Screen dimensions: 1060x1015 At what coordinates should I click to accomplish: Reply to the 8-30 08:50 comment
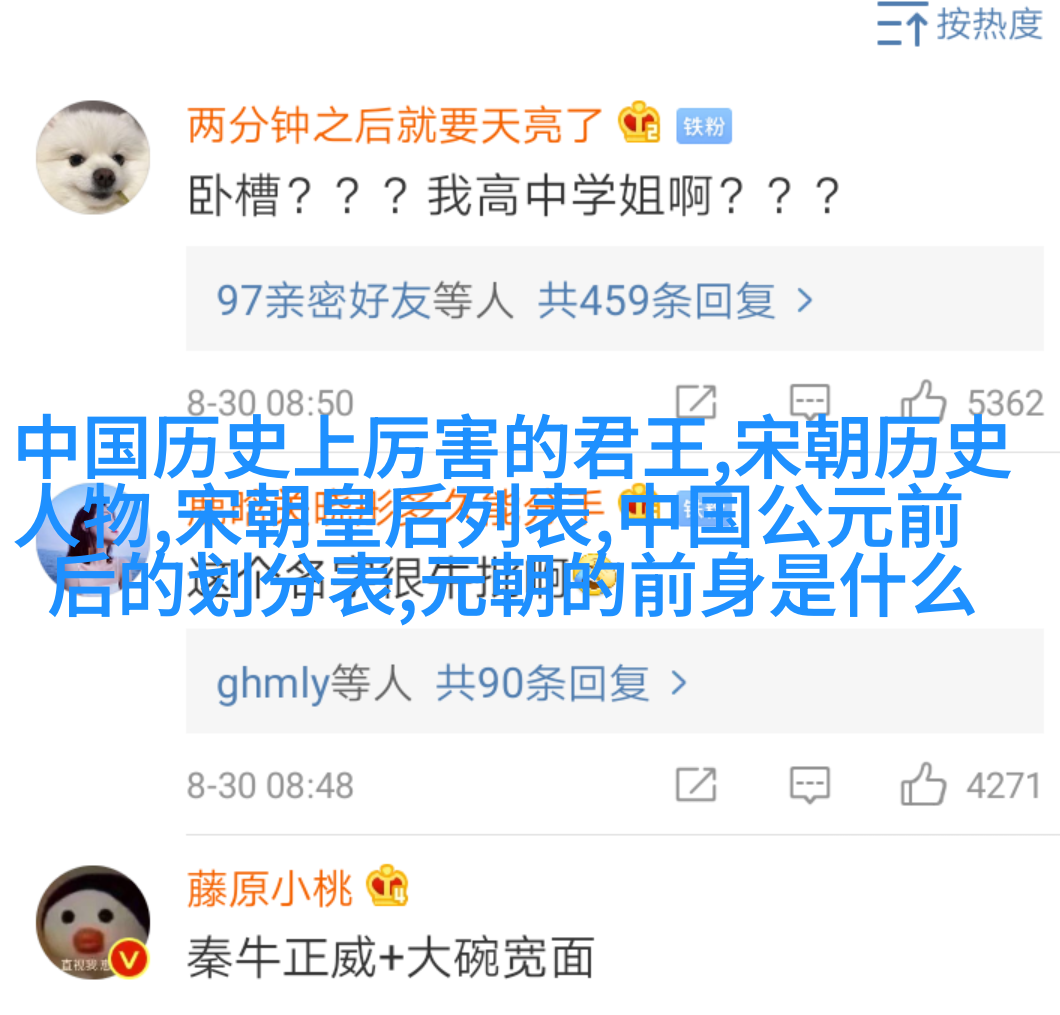click(x=809, y=402)
